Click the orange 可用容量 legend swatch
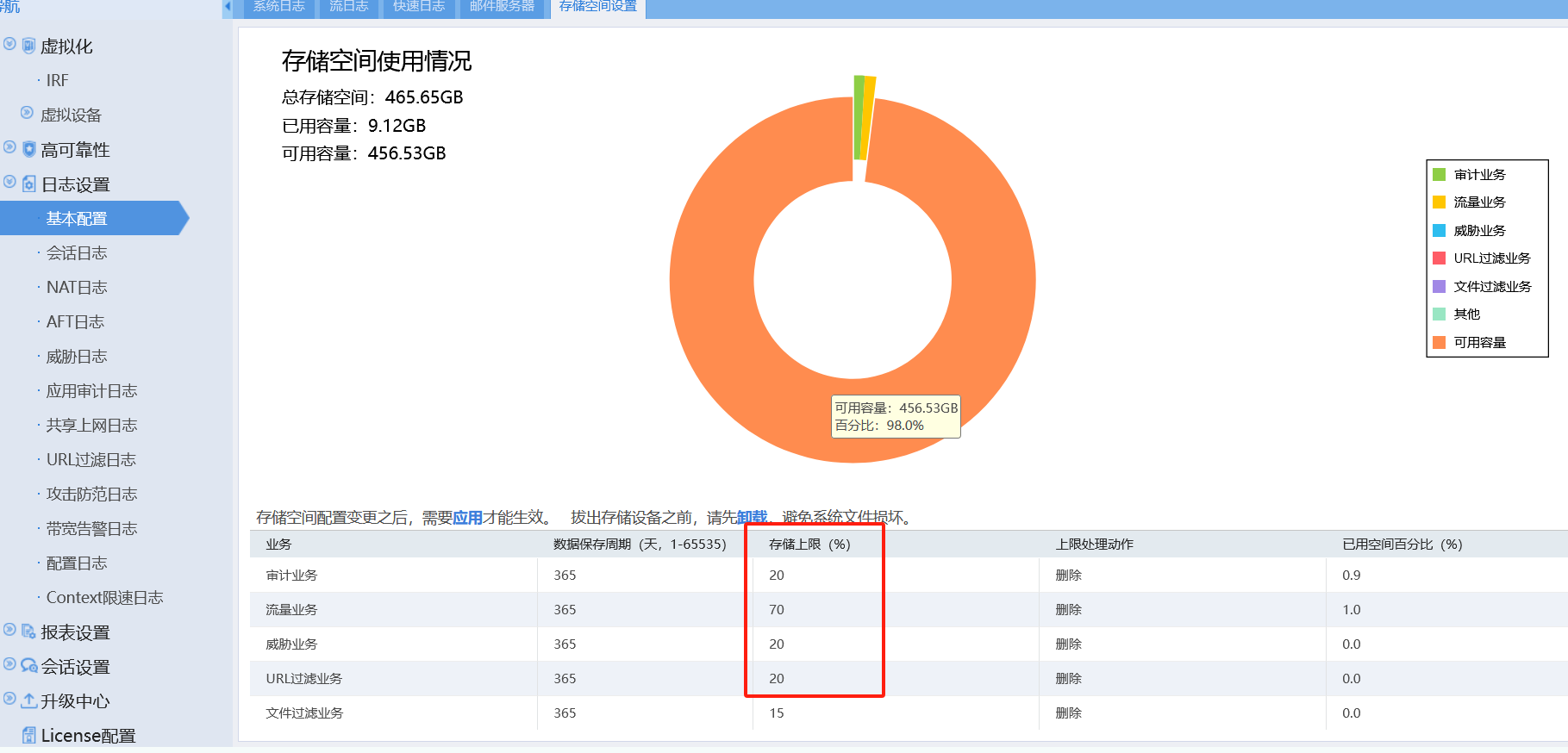The width and height of the screenshot is (1568, 753). point(1439,342)
